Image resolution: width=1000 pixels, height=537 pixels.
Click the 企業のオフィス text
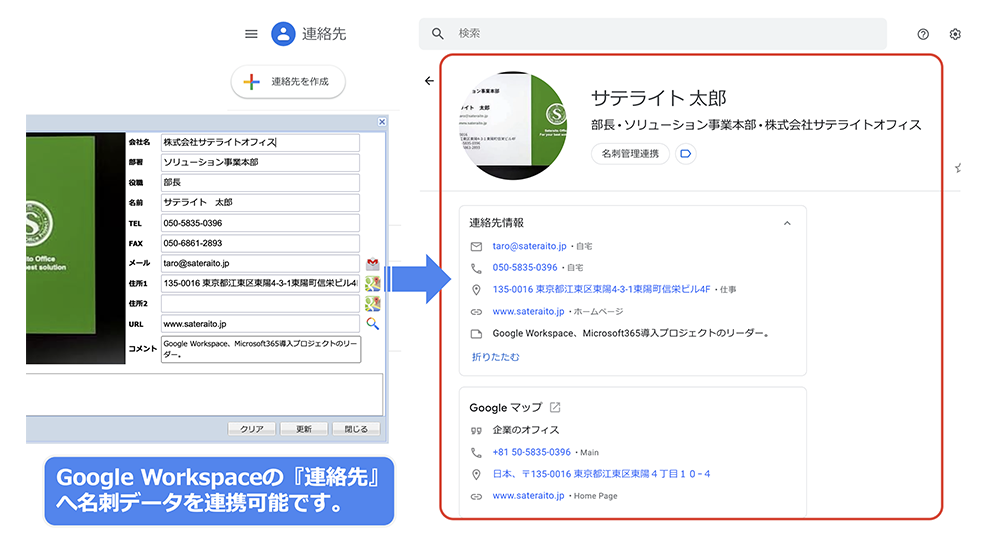(526, 430)
